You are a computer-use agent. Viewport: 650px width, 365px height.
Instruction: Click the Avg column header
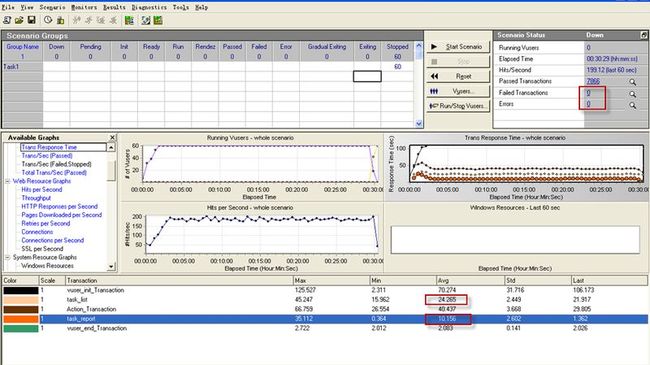[x=470, y=281]
